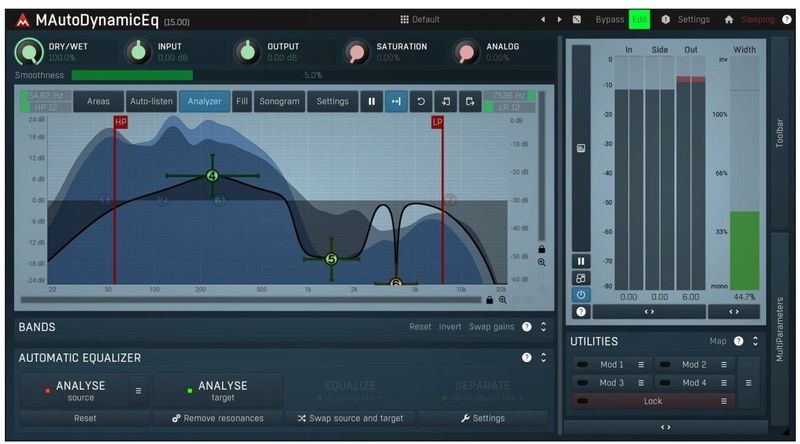Click the SATURATION knob
Viewport: 800px width, 444px height.
coord(357,52)
